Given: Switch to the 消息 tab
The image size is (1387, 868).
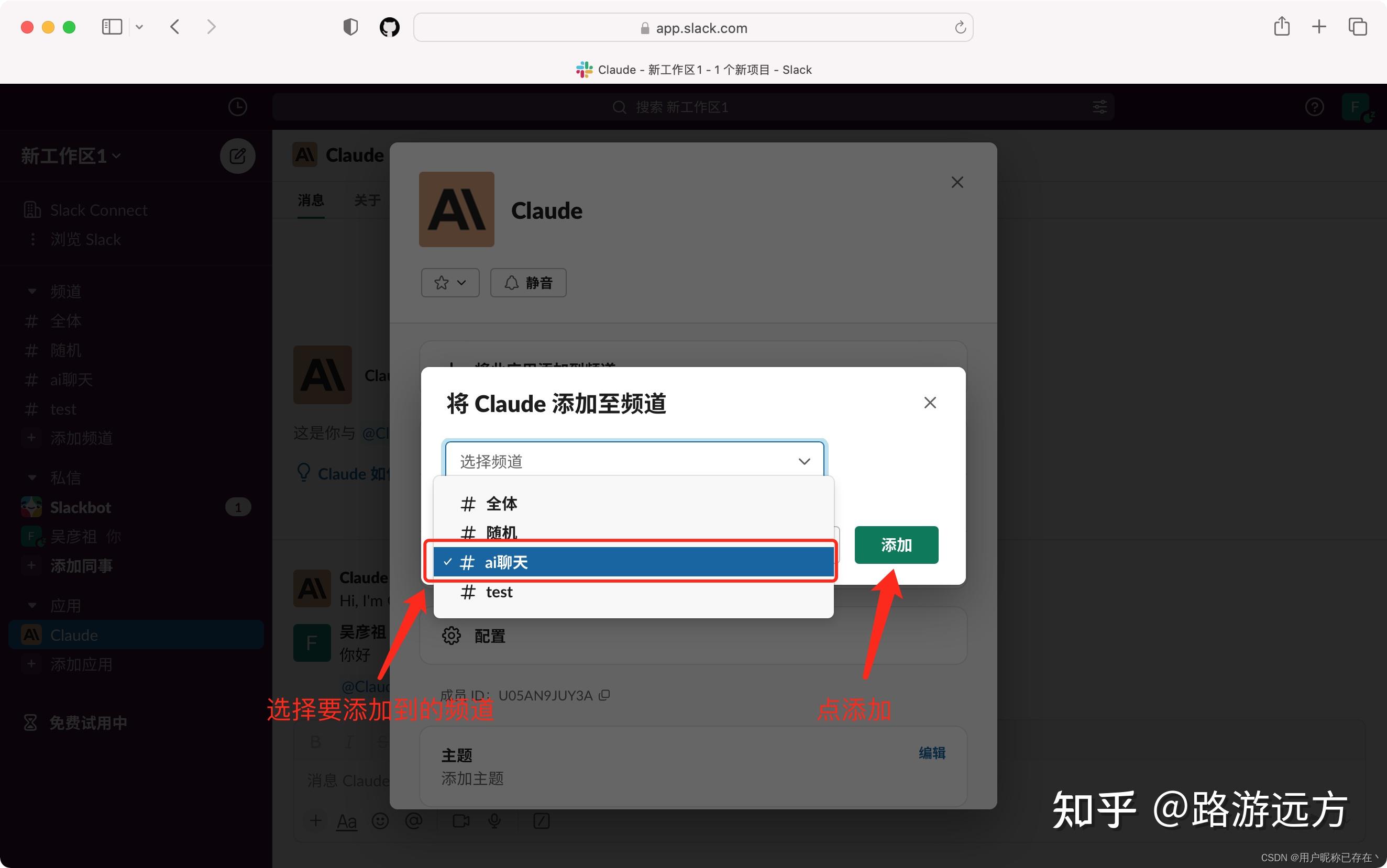Looking at the screenshot, I should (x=311, y=201).
